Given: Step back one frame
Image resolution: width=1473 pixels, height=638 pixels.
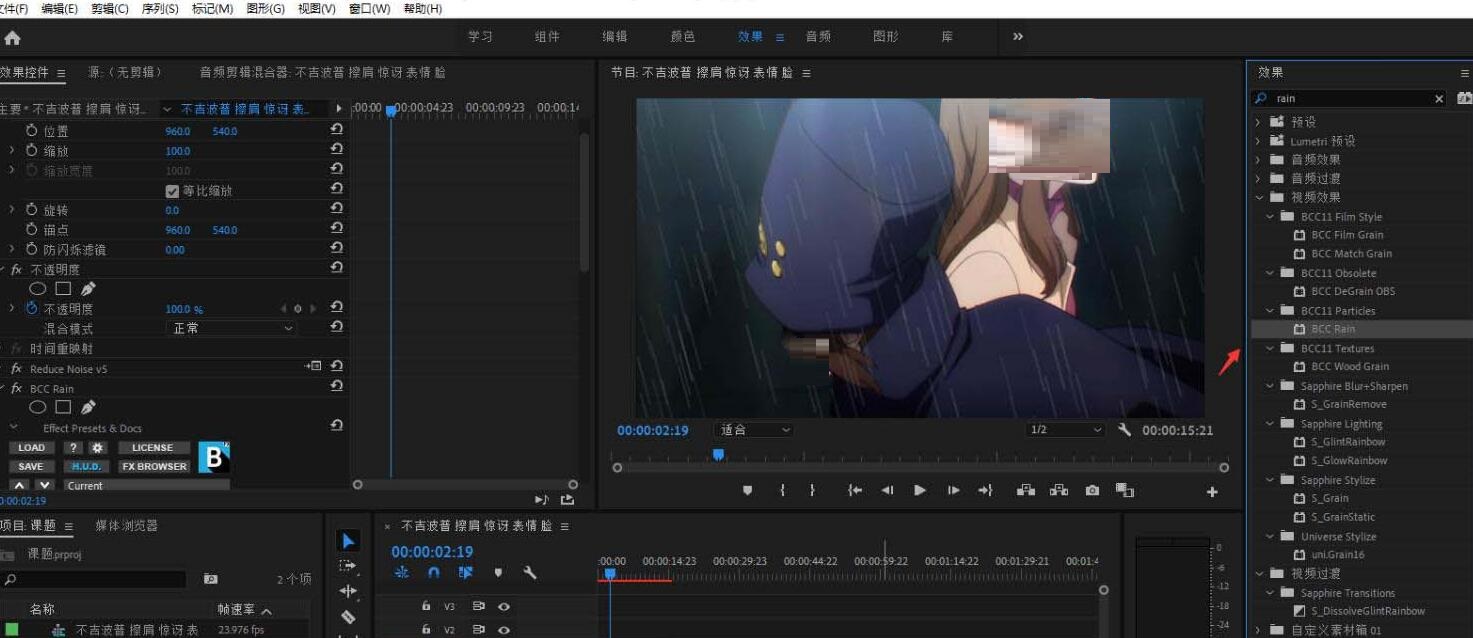Looking at the screenshot, I should 887,490.
